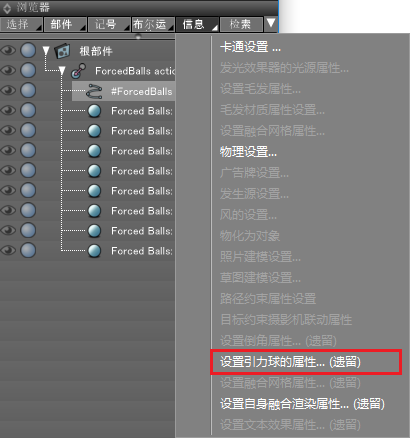Image resolution: width=410 pixels, height=438 pixels.
Task: Open the 选择 button menu
Action: 21,24
